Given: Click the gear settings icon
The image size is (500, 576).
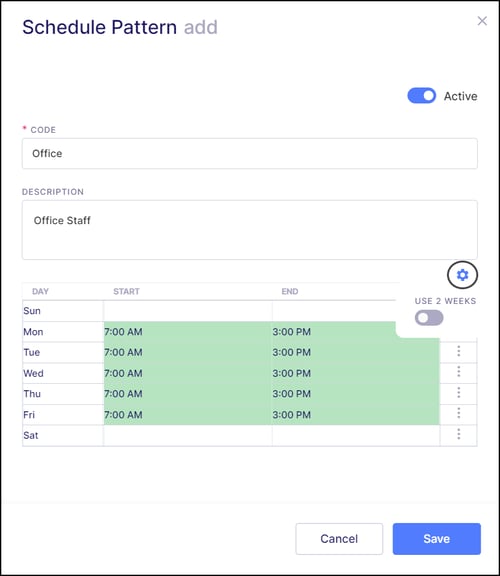Looking at the screenshot, I should 462,275.
